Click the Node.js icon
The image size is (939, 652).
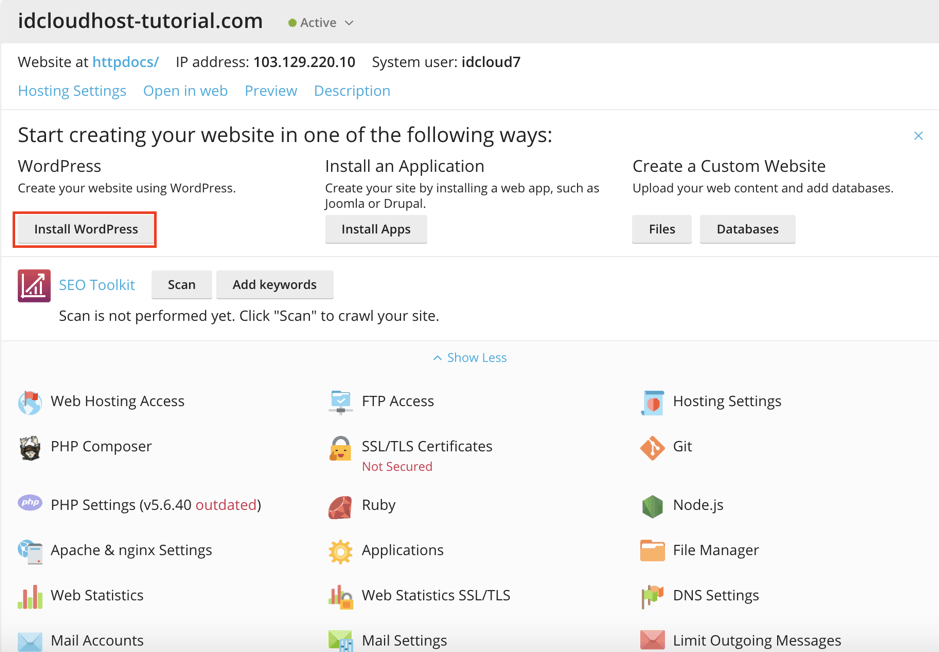tap(651, 505)
